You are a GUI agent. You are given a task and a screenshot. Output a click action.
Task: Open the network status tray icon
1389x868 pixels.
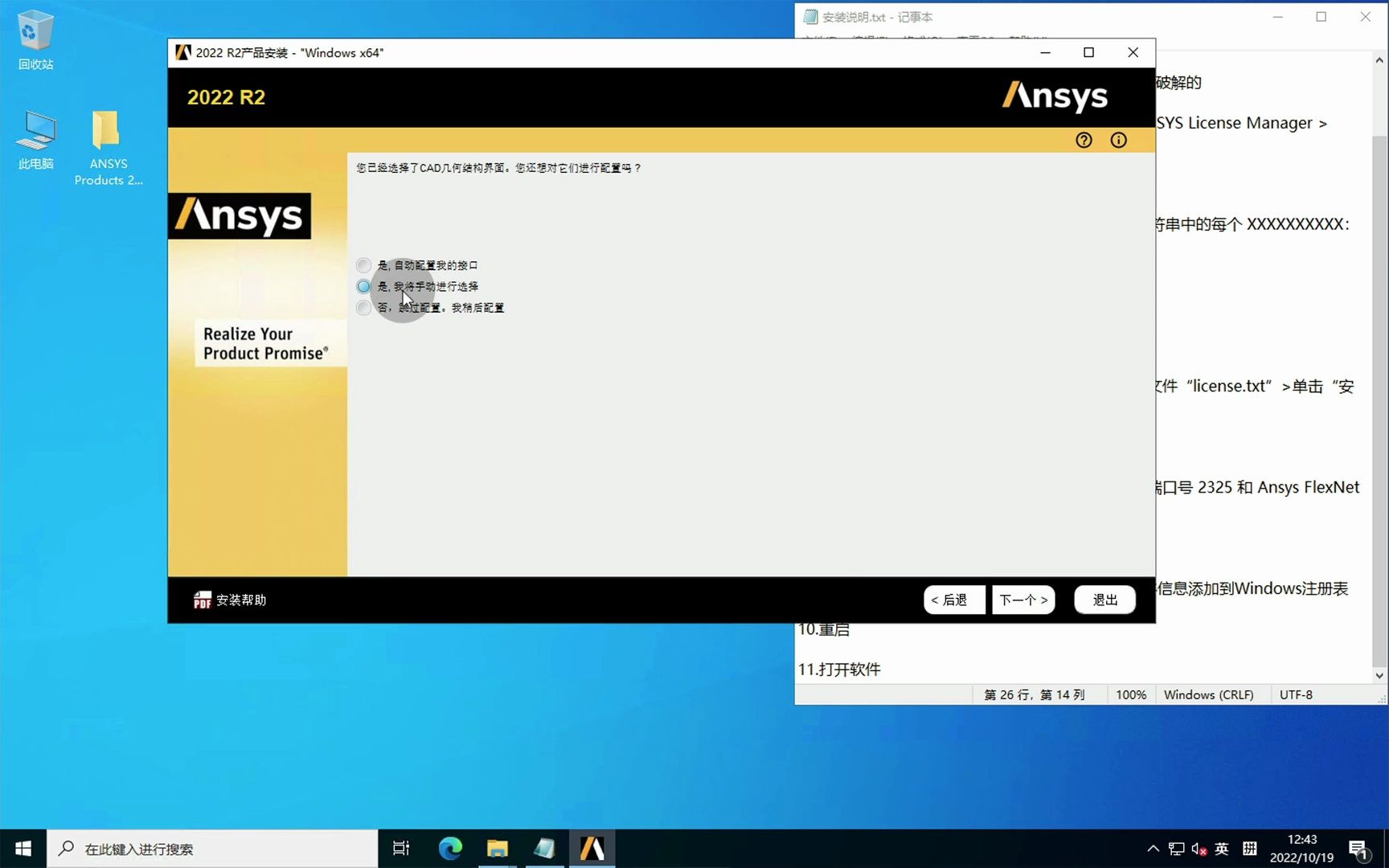coord(1177,849)
